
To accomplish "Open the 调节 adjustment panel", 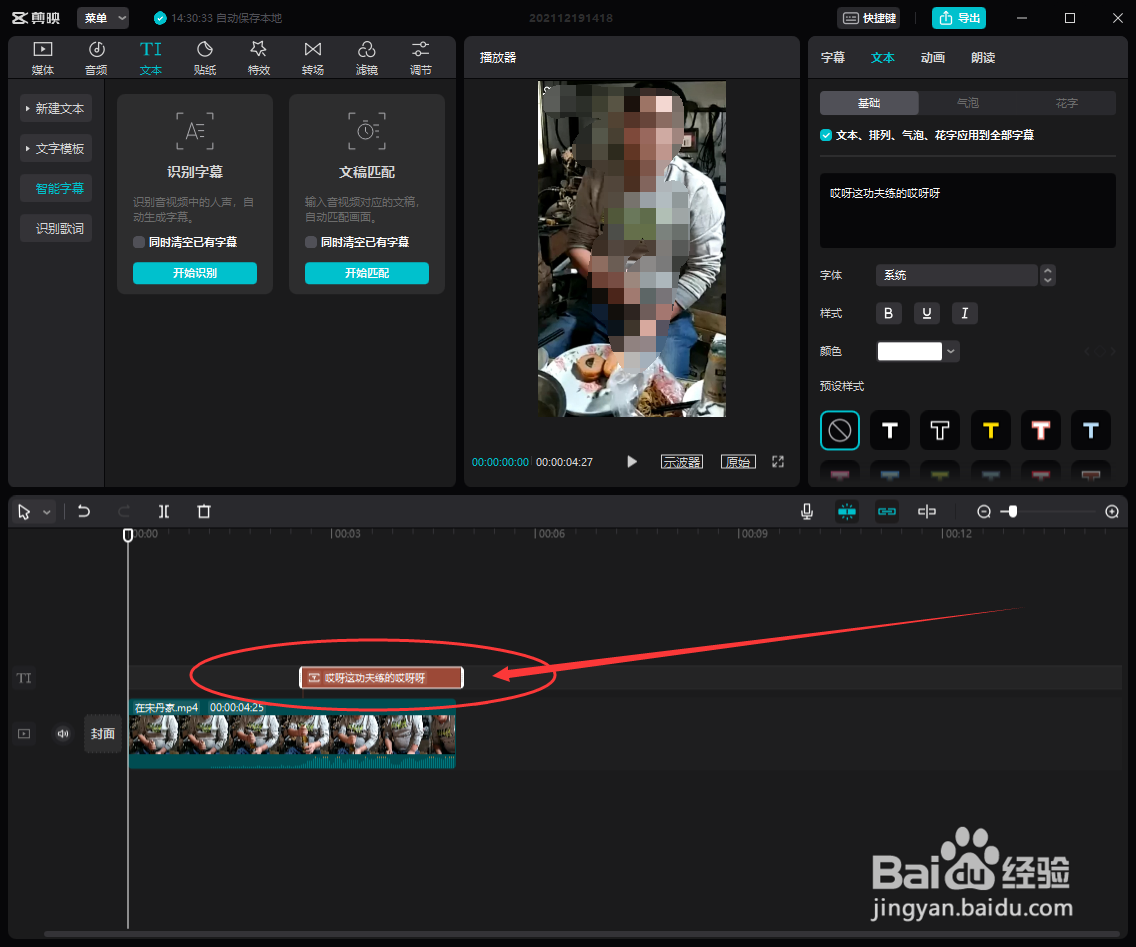I will coord(421,58).
